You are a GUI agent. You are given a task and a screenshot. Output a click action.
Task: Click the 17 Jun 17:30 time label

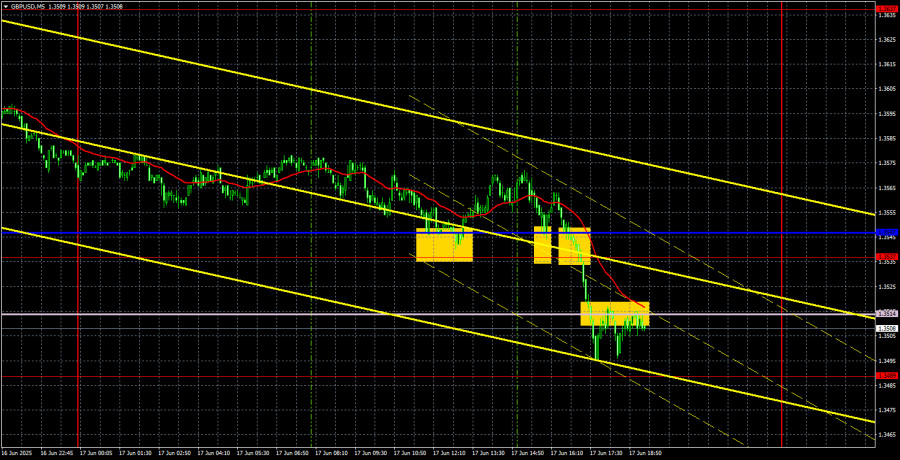click(604, 453)
